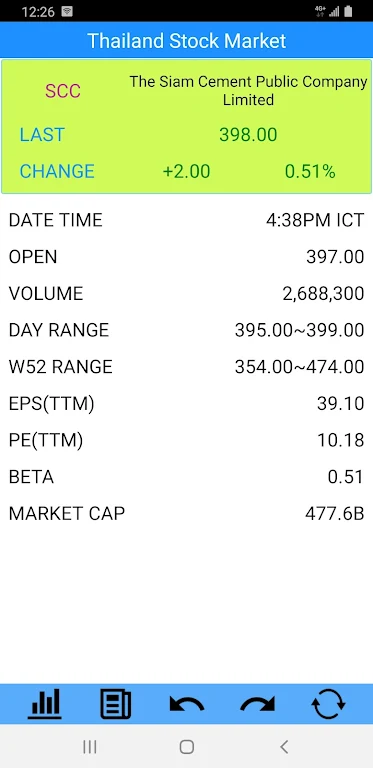Image resolution: width=373 pixels, height=768 pixels.
Task: Tap the Android recent apps button
Action: point(90,746)
